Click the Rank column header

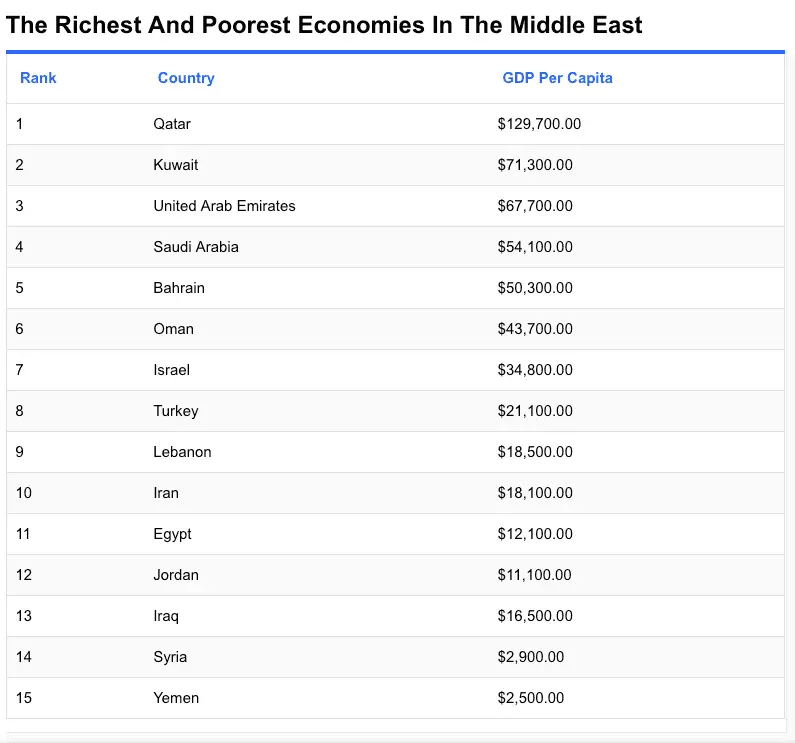(38, 78)
